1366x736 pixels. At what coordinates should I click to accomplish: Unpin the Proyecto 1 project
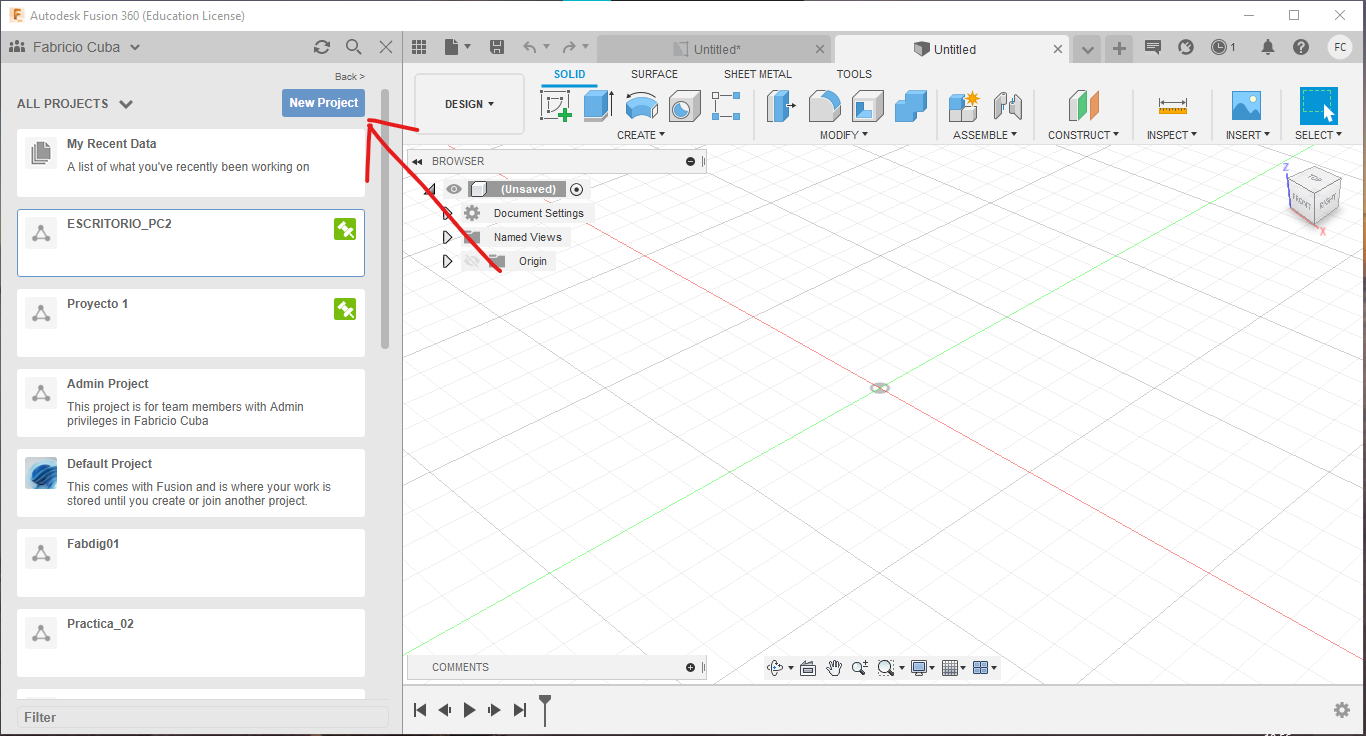click(345, 310)
